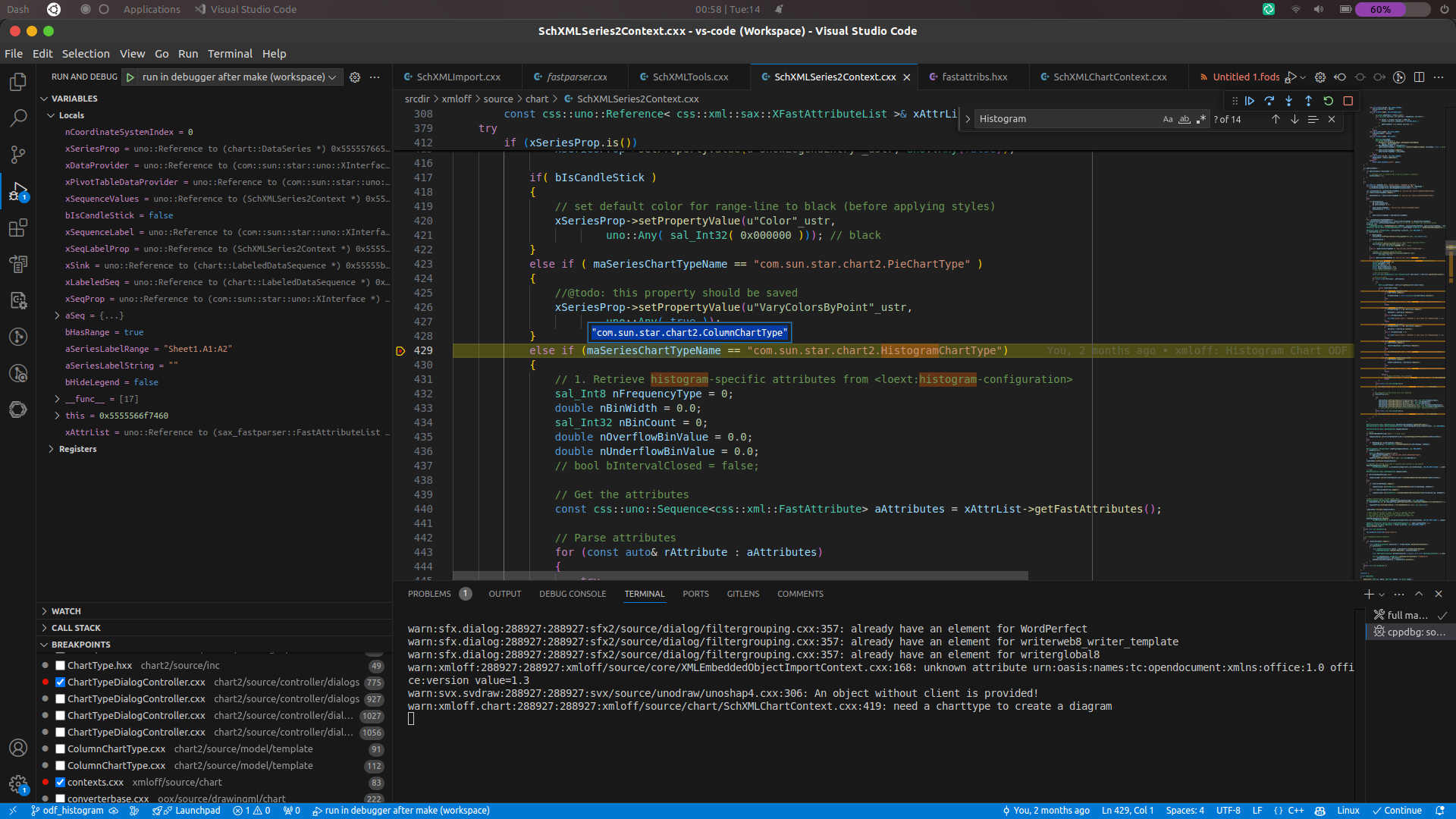Image resolution: width=1456 pixels, height=819 pixels.
Task: Open the File menu
Action: [x=14, y=54]
